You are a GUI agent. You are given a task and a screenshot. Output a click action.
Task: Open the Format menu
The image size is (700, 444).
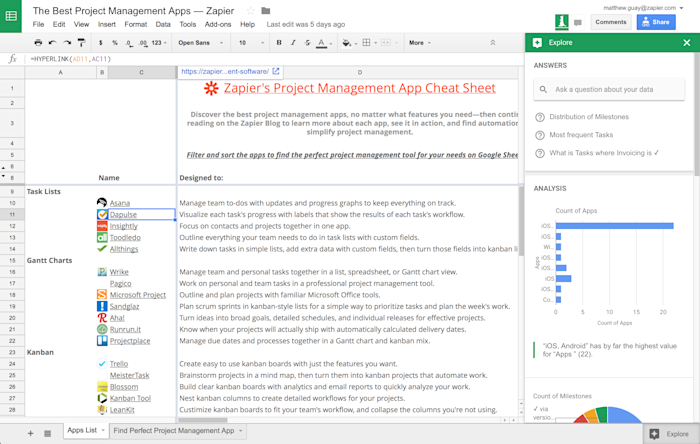point(136,25)
